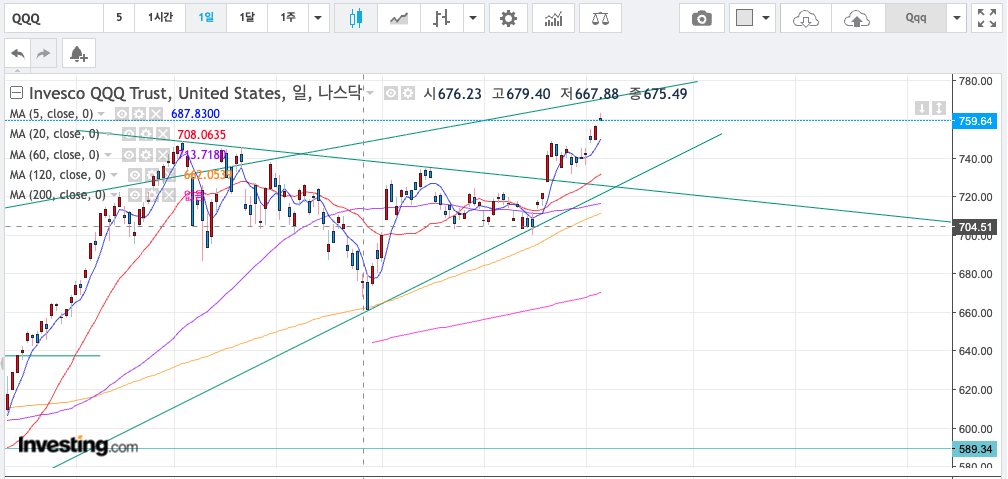Click the 704.51 crosshair price label
Viewport: 1008px width, 479px height.
coord(975,226)
